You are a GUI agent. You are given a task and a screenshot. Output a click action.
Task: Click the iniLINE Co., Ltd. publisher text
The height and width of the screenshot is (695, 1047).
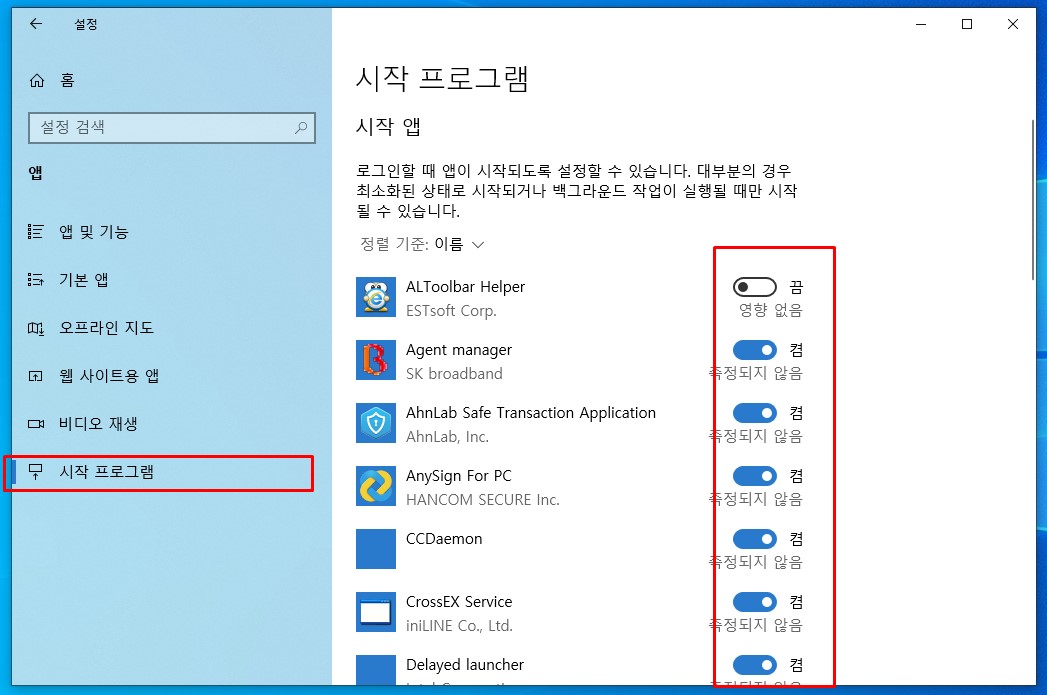point(459,626)
